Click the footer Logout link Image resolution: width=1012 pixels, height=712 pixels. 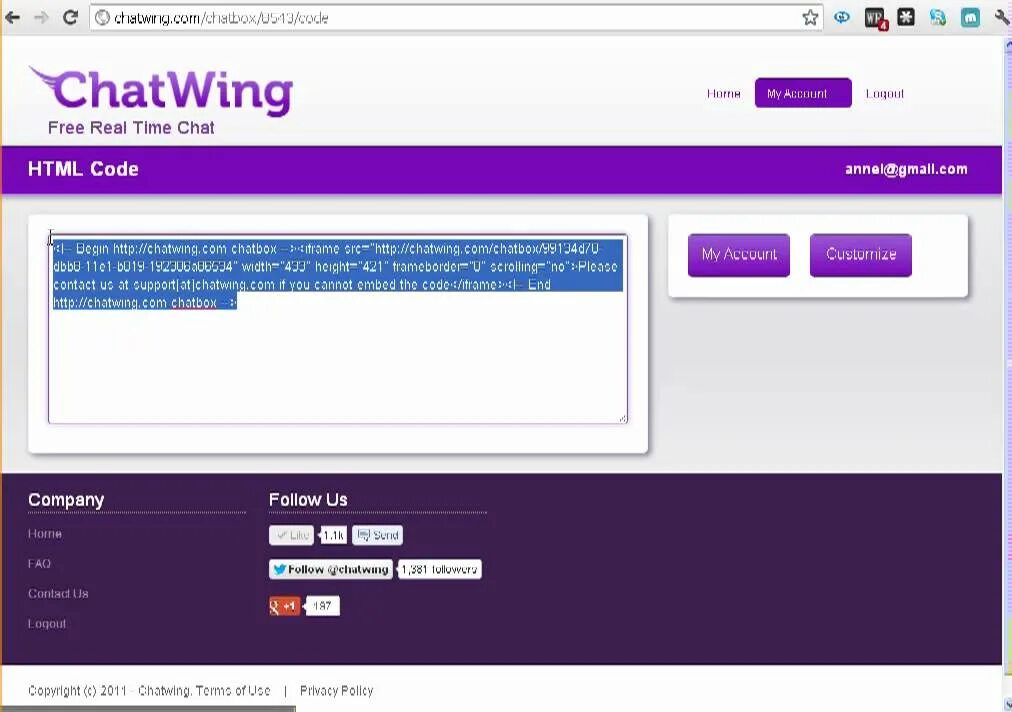(46, 624)
